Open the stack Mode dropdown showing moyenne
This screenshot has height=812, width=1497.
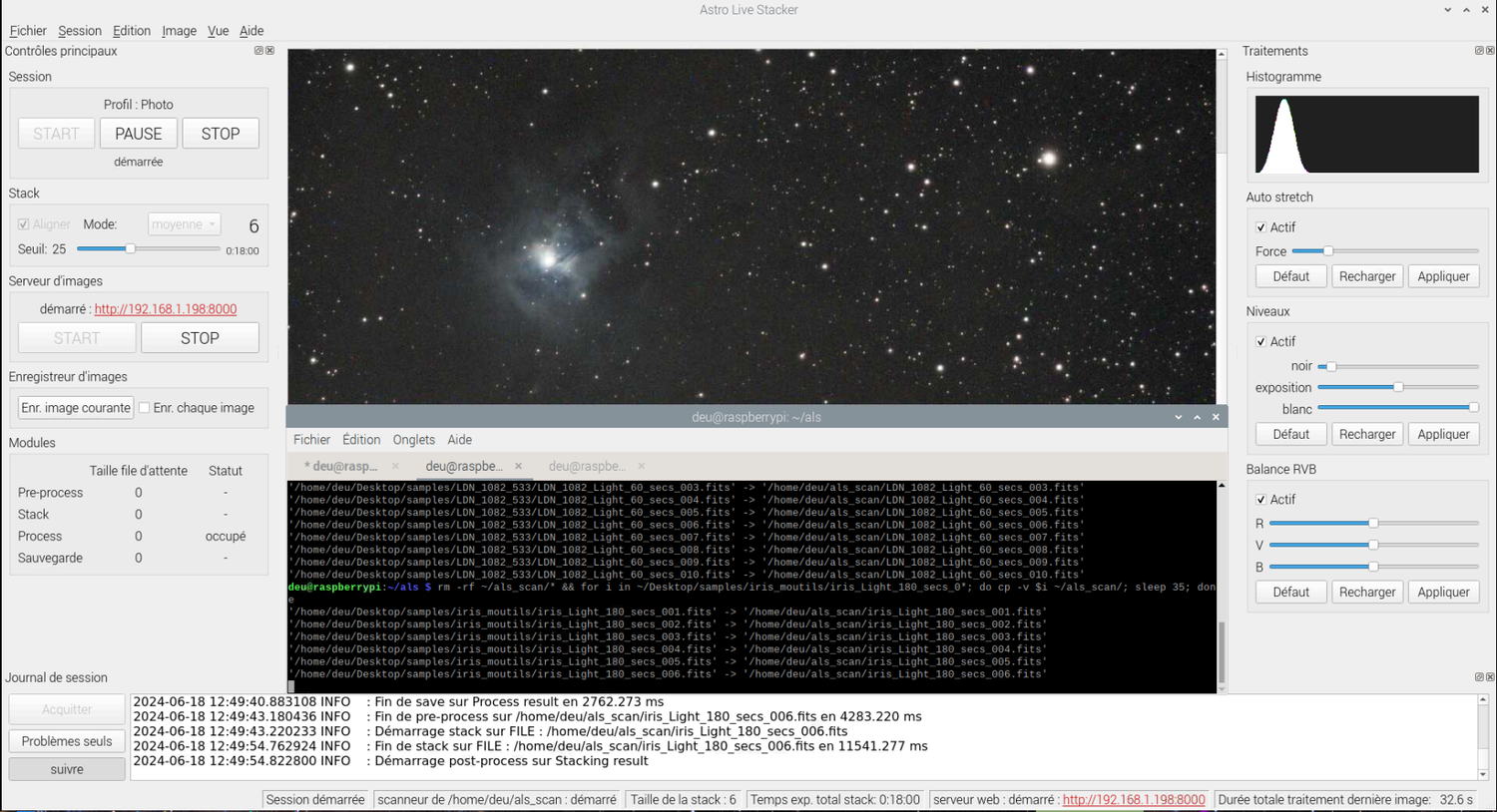(184, 224)
